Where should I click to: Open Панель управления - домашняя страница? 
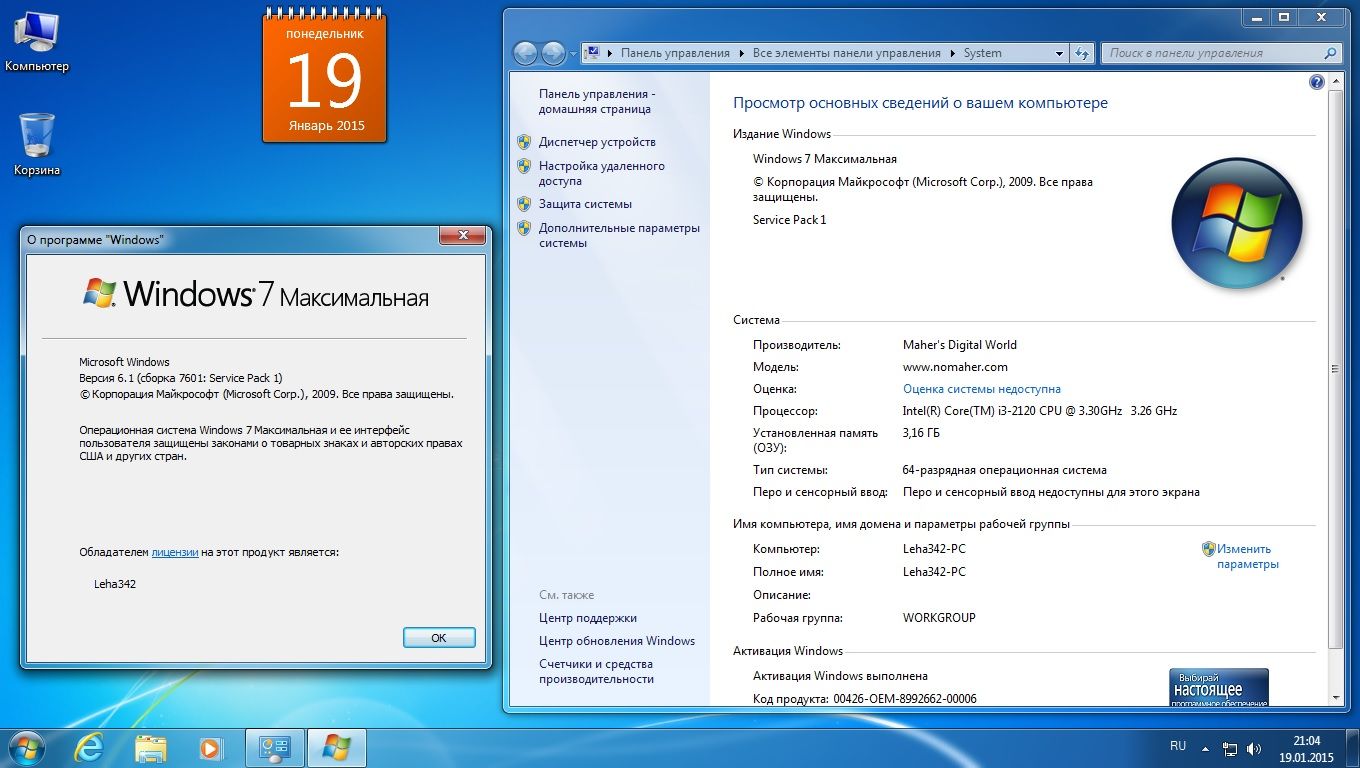(596, 101)
